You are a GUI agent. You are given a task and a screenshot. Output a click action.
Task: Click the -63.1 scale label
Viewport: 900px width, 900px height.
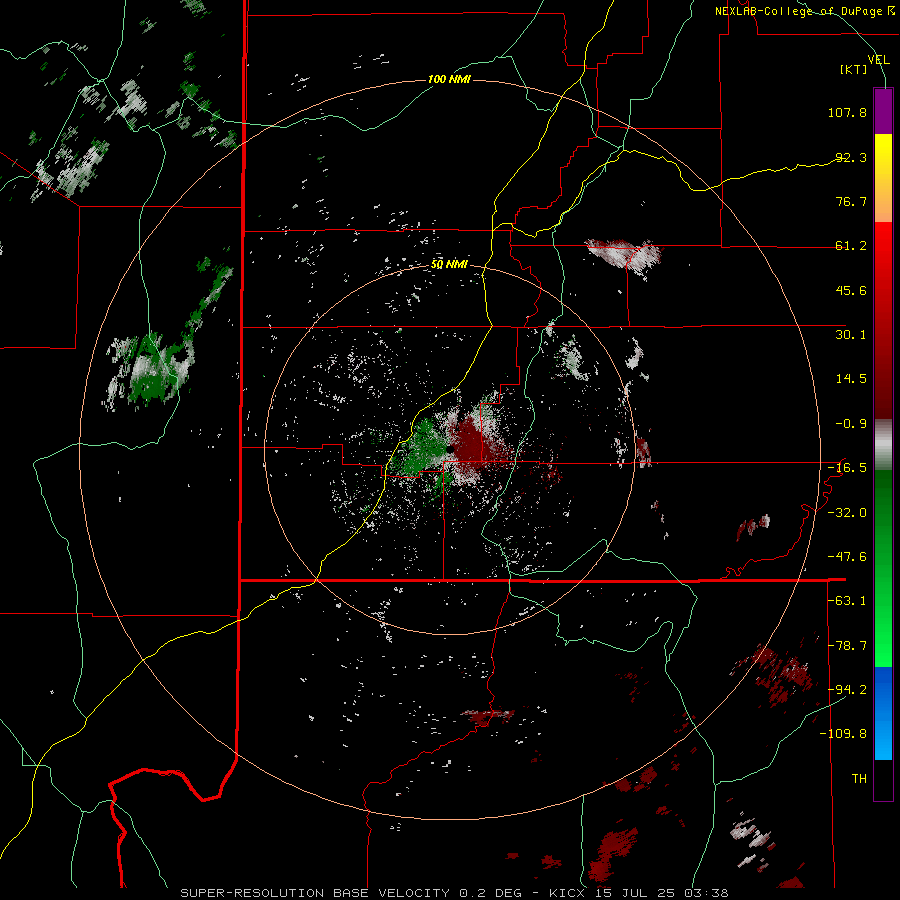(847, 601)
